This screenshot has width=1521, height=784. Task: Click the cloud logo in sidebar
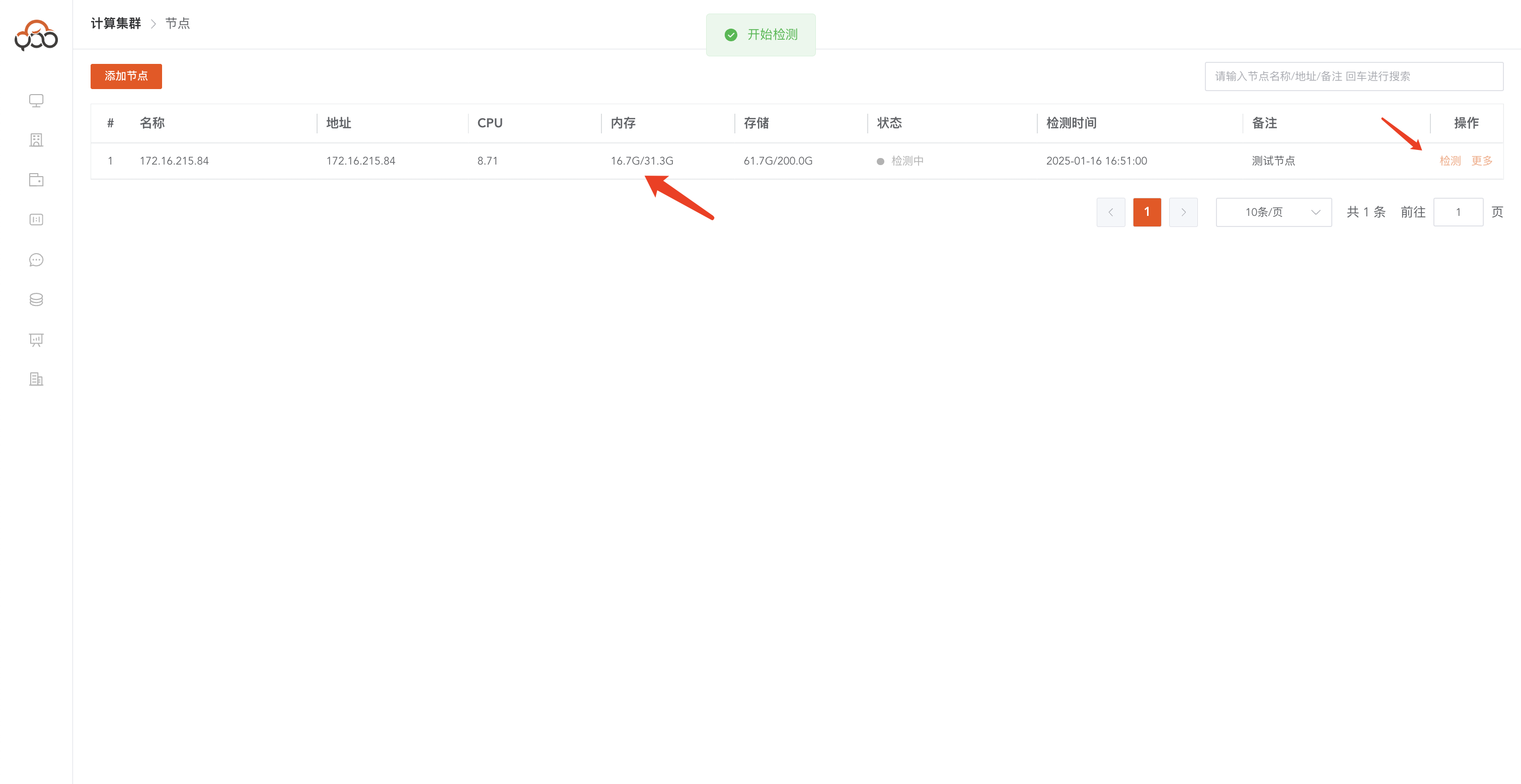coord(36,35)
